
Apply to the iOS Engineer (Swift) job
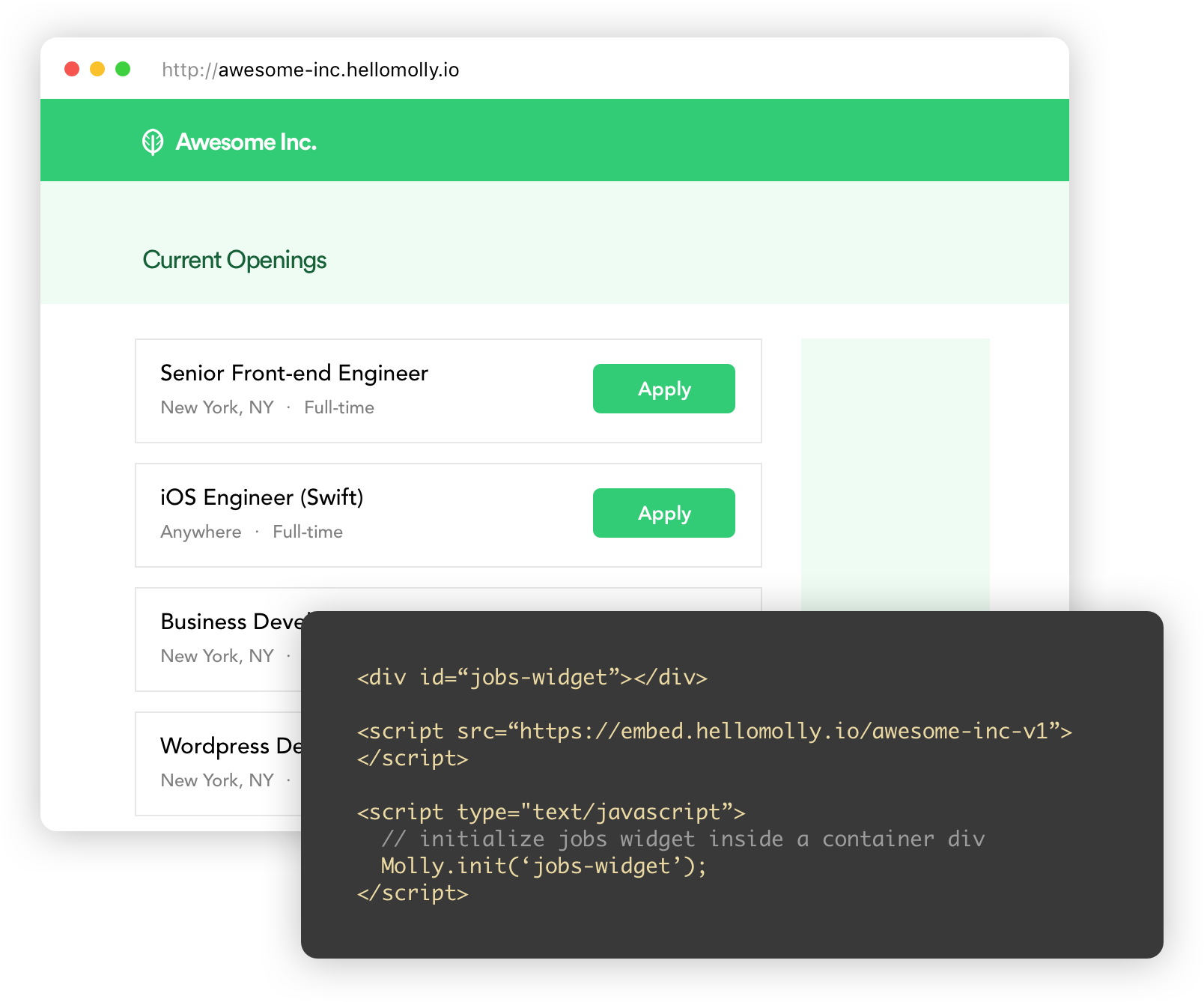[664, 513]
